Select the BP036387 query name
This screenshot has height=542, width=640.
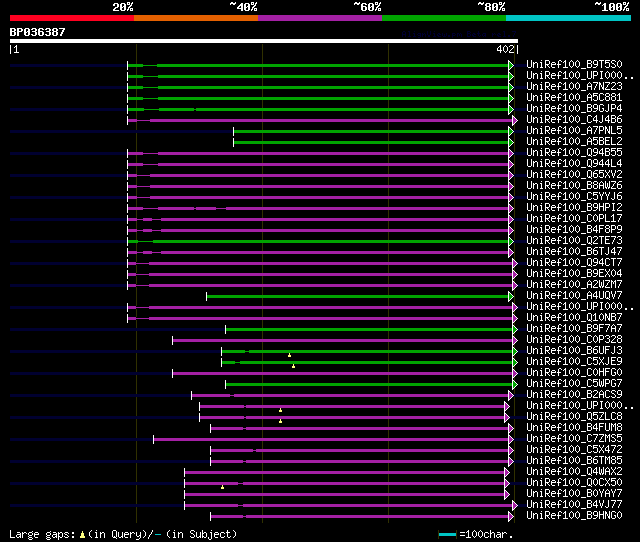[37, 32]
